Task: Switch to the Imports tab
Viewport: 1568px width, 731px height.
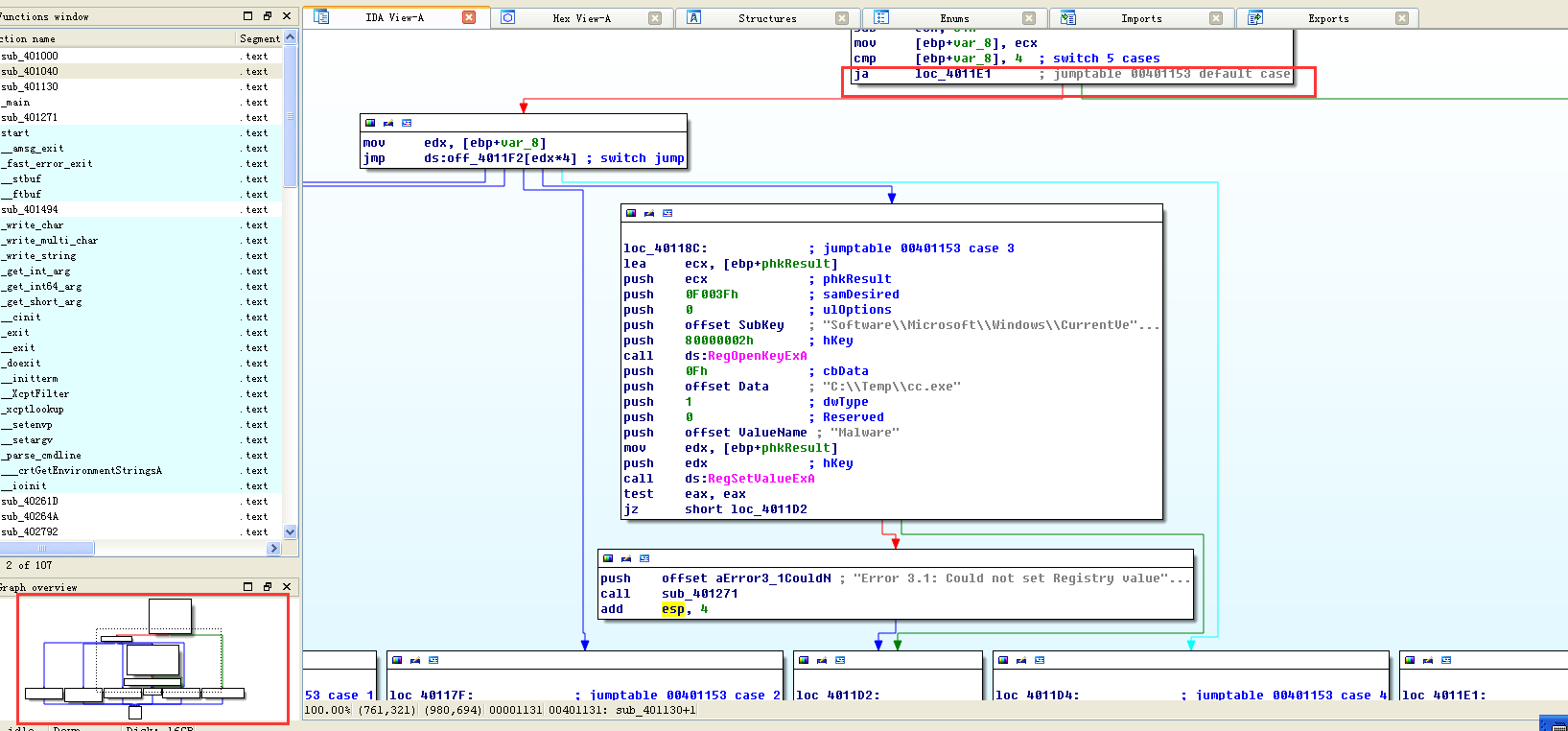Action: point(1141,18)
